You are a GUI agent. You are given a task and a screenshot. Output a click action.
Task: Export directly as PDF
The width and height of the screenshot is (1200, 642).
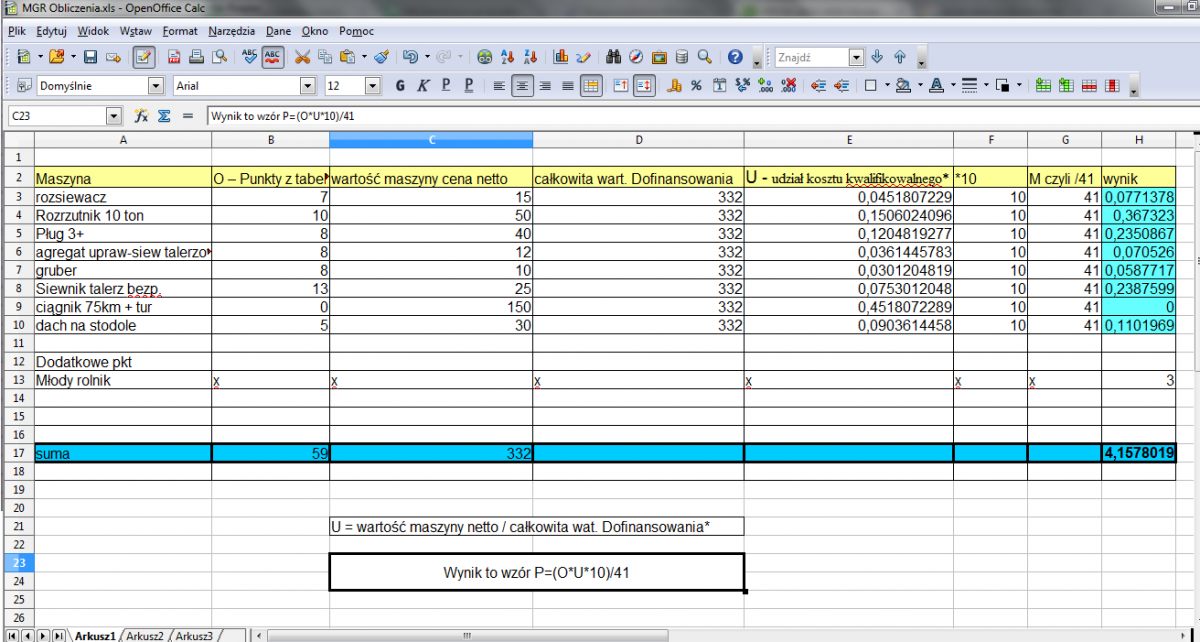(173, 57)
